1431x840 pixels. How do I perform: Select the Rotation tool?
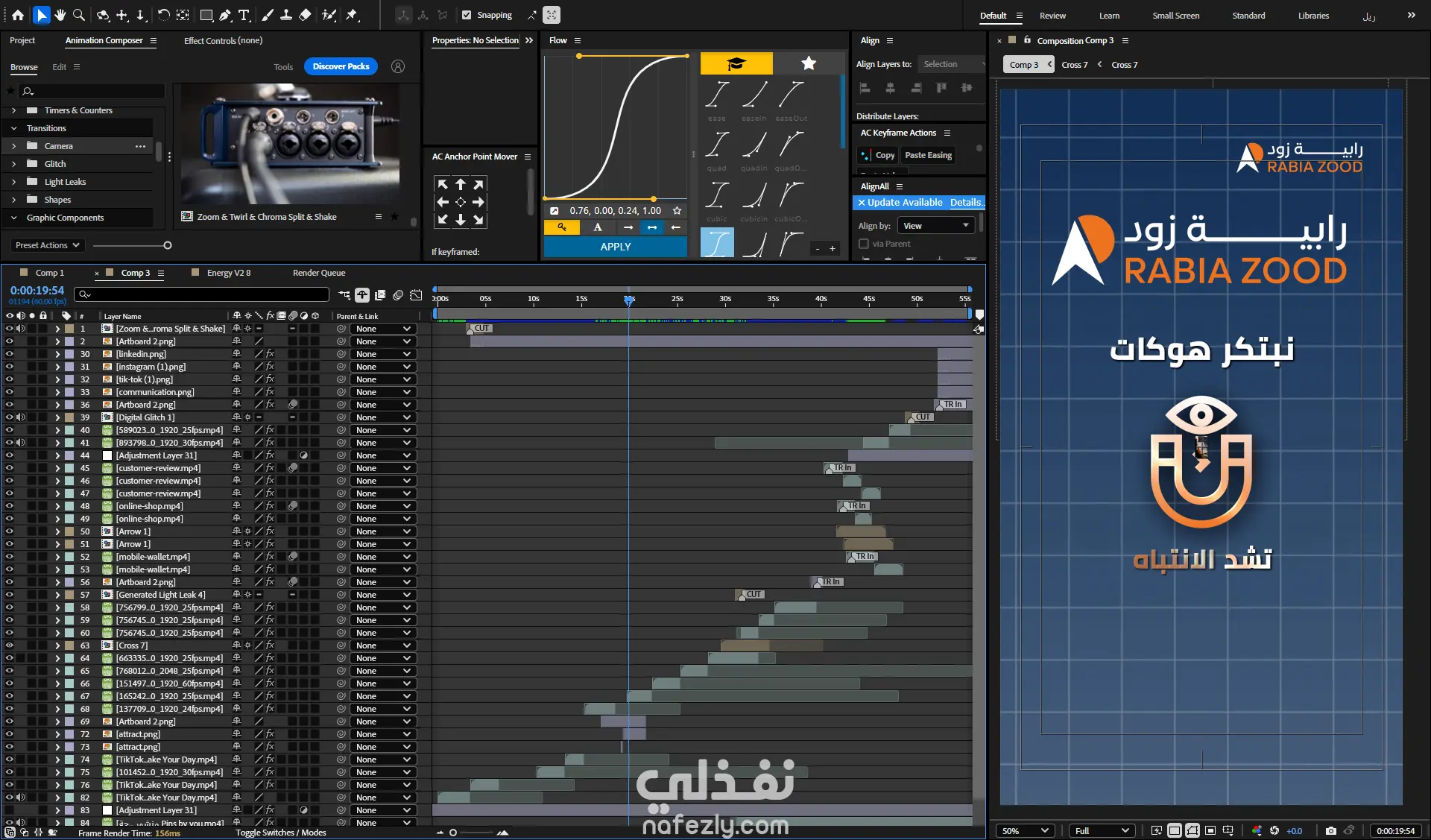tap(163, 15)
